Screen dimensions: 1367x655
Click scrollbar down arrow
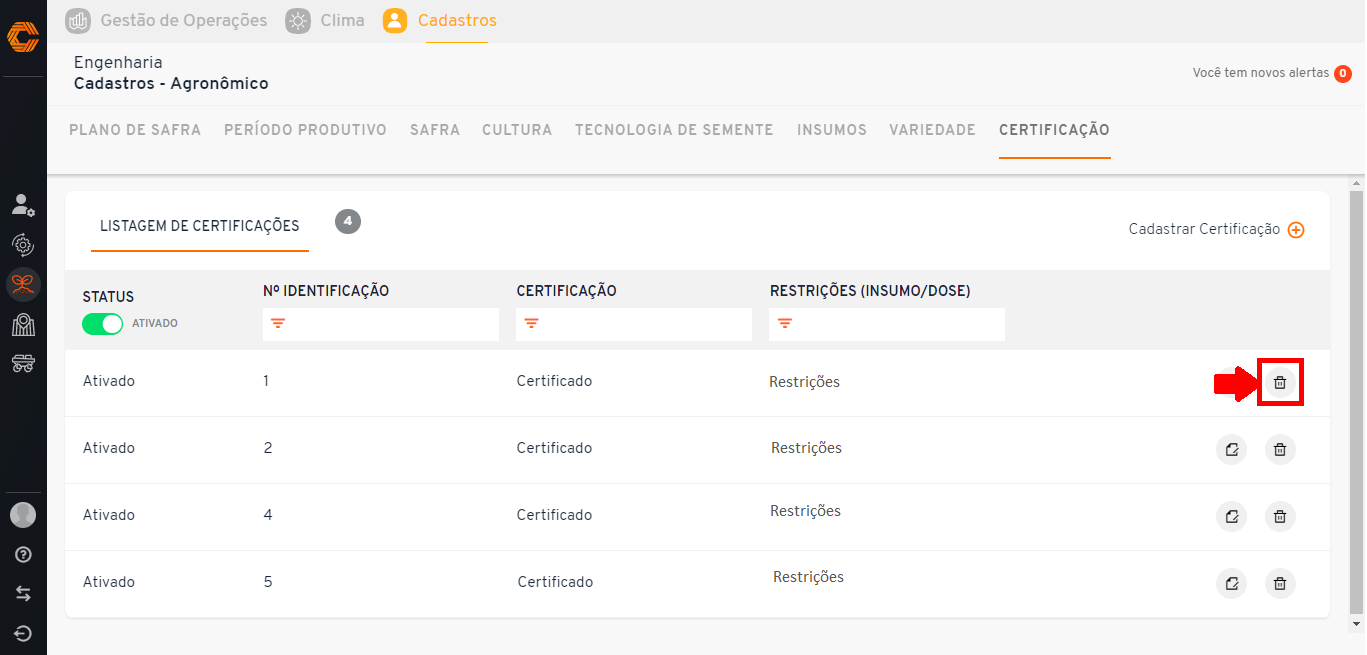[1357, 624]
